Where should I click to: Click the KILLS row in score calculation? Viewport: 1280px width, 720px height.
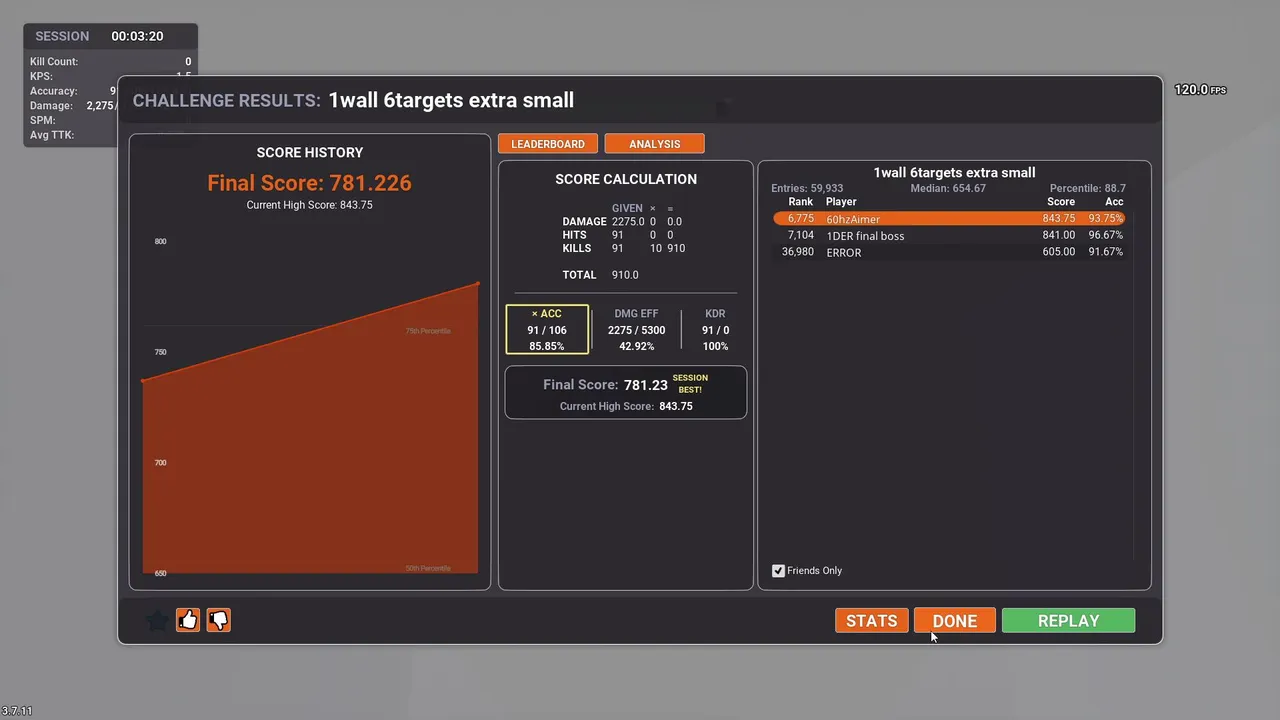click(624, 248)
